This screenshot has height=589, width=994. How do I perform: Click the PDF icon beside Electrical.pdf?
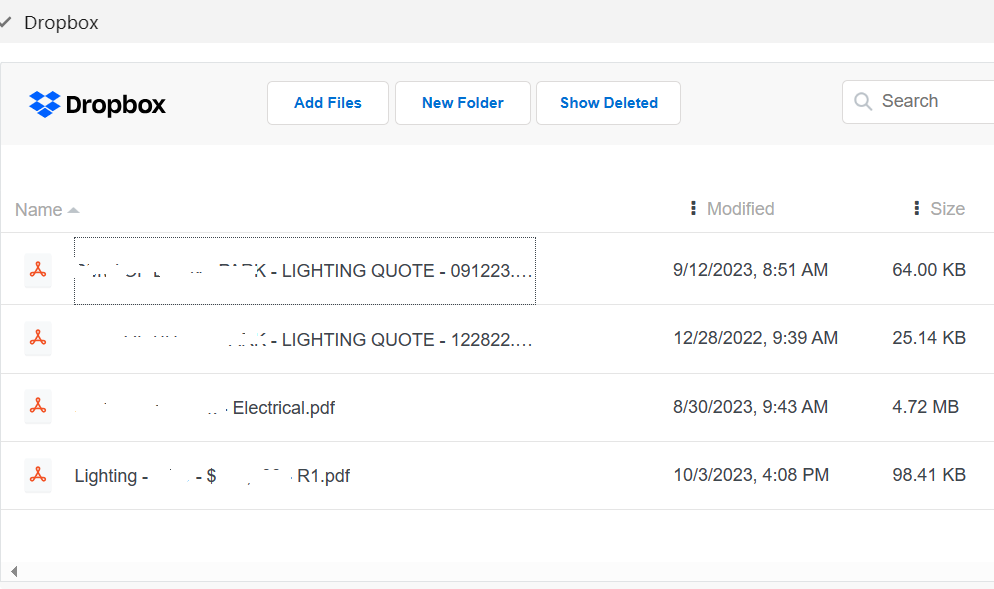(x=38, y=406)
